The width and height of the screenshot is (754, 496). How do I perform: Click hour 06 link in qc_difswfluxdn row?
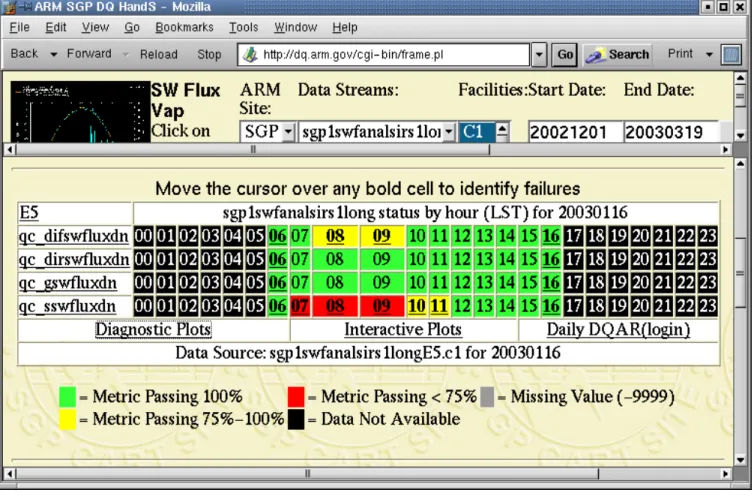click(x=277, y=236)
